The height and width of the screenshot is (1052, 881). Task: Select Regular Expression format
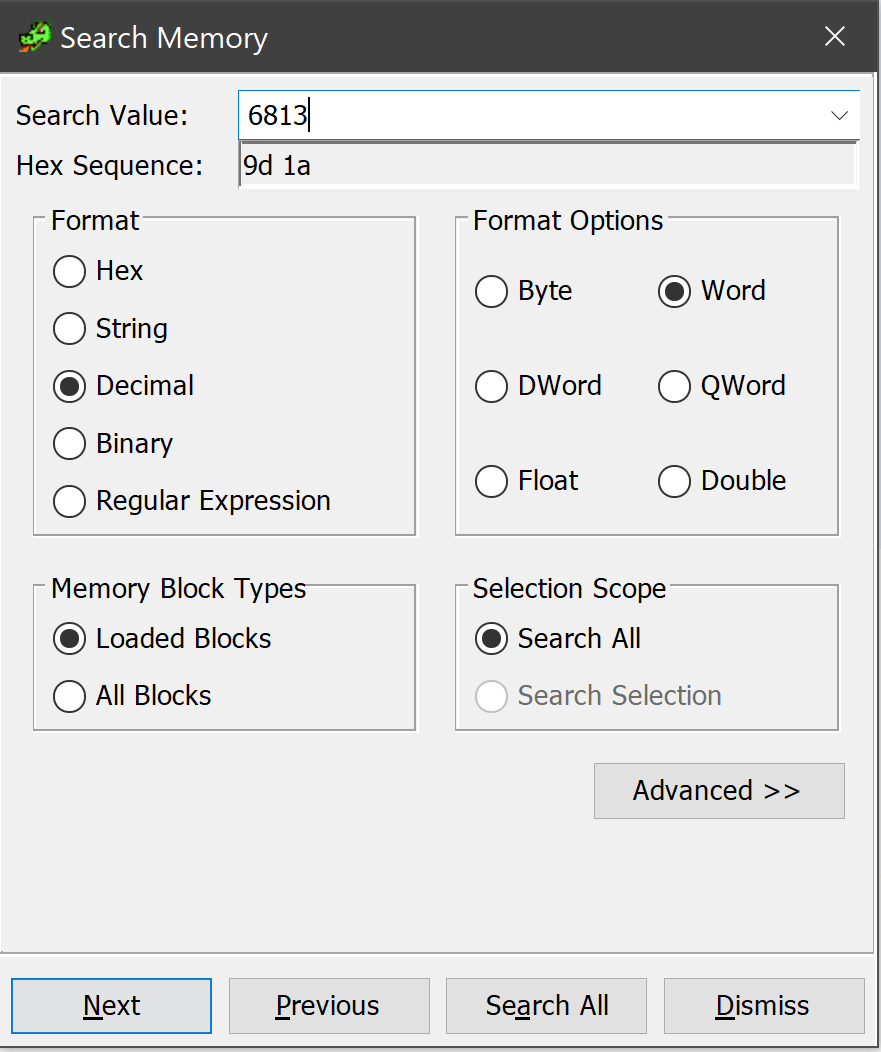pyautogui.click(x=69, y=501)
